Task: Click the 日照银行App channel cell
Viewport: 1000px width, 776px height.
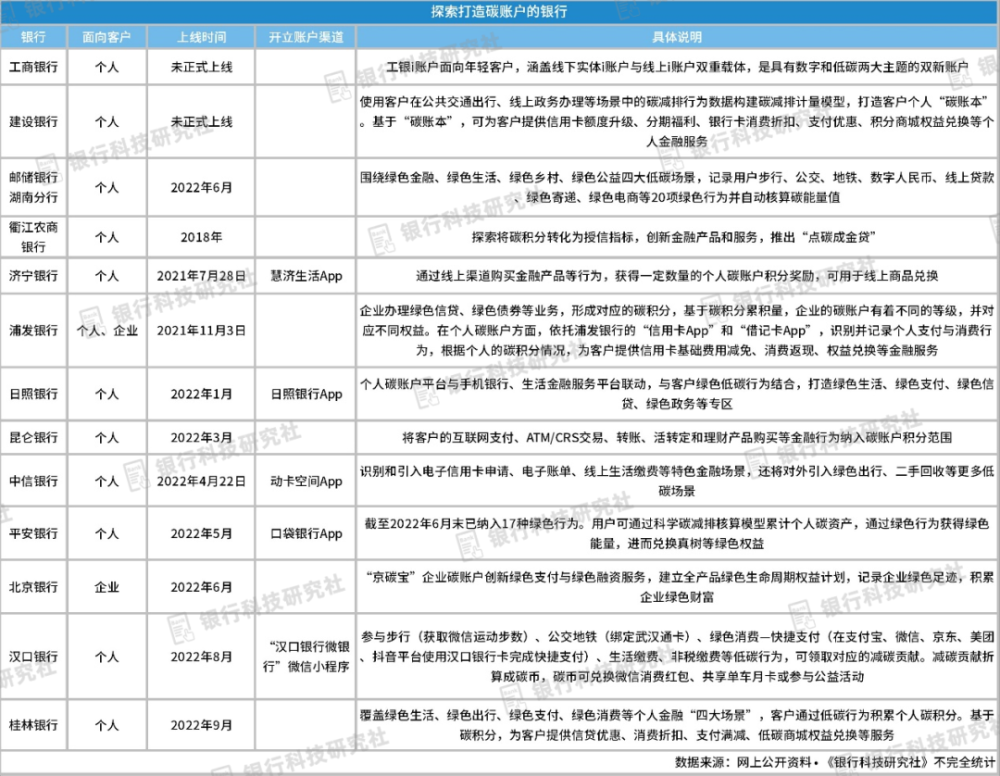Action: click(x=306, y=393)
